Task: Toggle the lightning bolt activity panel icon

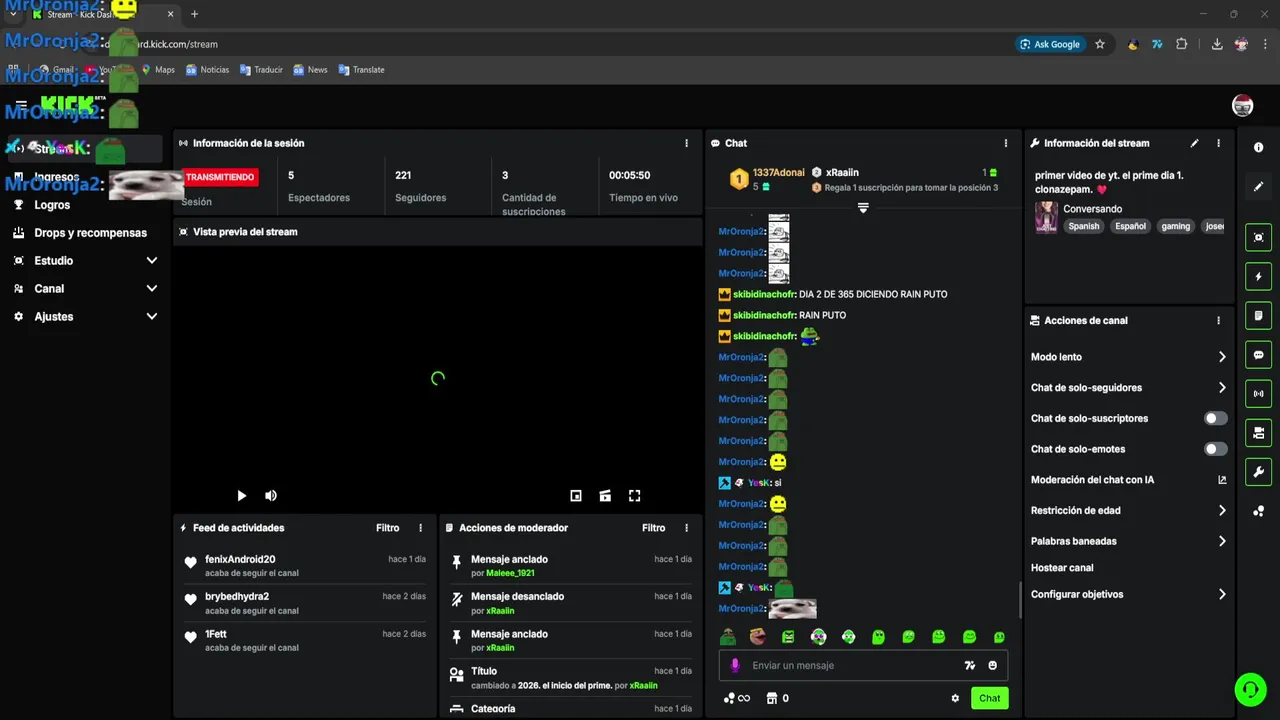Action: tap(1258, 277)
